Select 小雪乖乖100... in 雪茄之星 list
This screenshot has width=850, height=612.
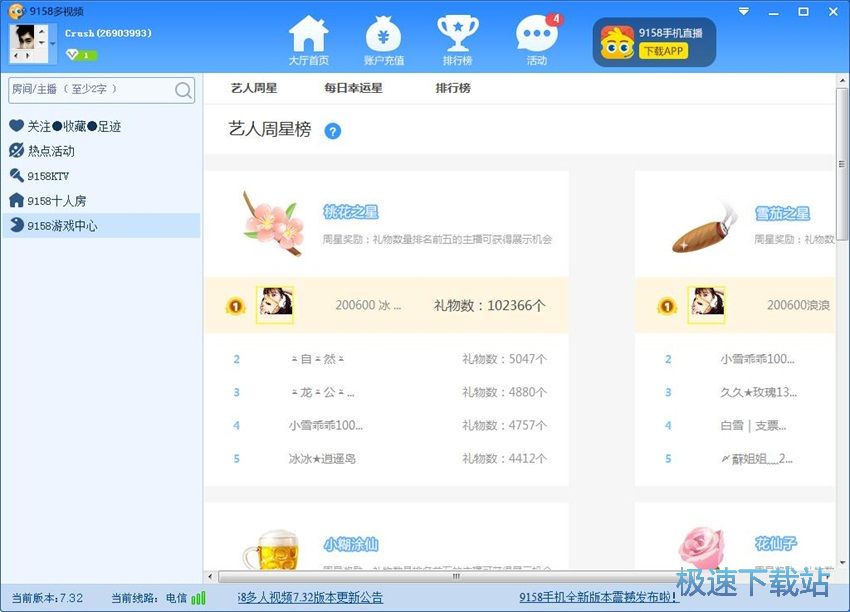[757, 359]
